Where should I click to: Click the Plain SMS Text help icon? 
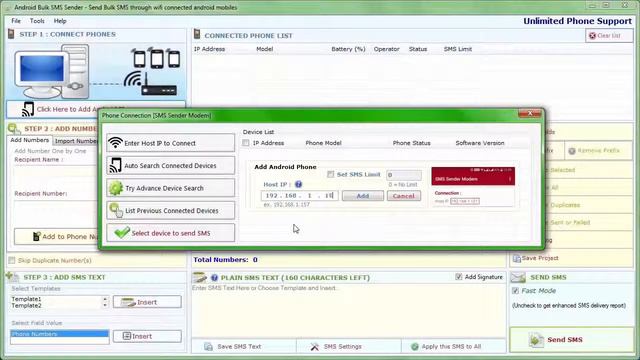[214, 278]
